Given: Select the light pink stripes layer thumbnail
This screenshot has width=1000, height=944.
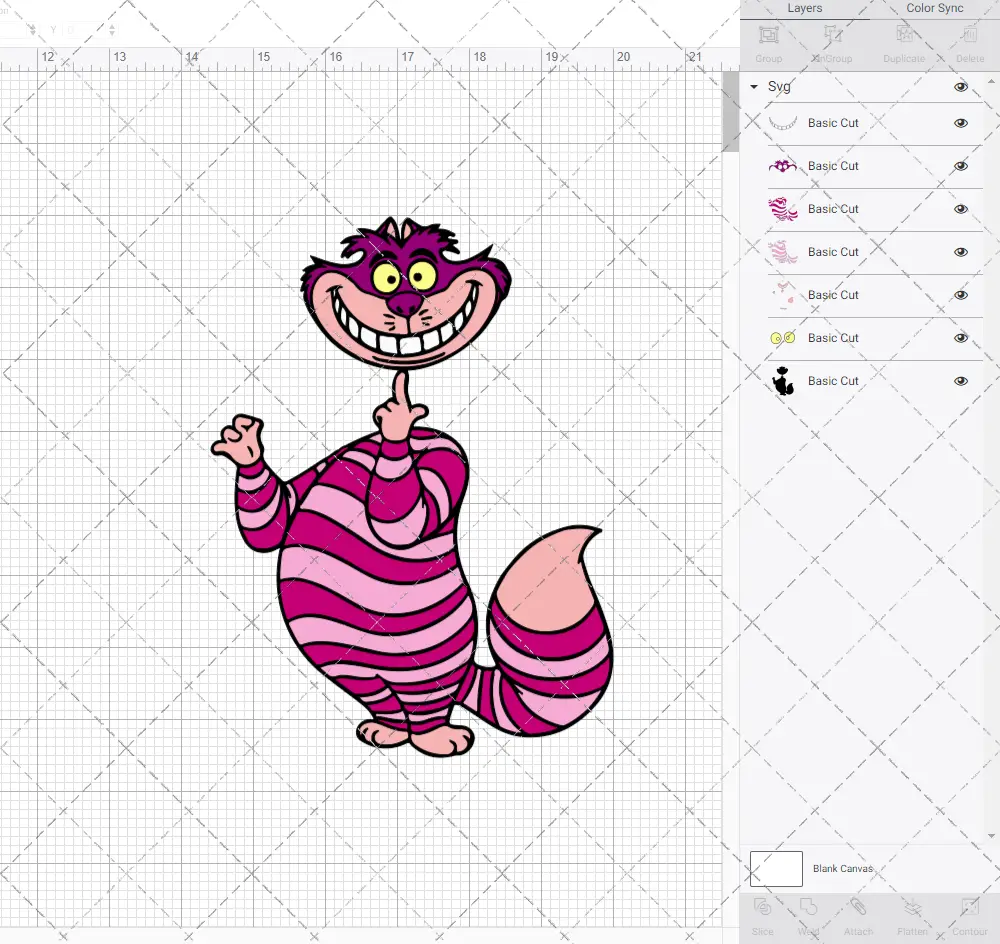Looking at the screenshot, I should [x=783, y=252].
